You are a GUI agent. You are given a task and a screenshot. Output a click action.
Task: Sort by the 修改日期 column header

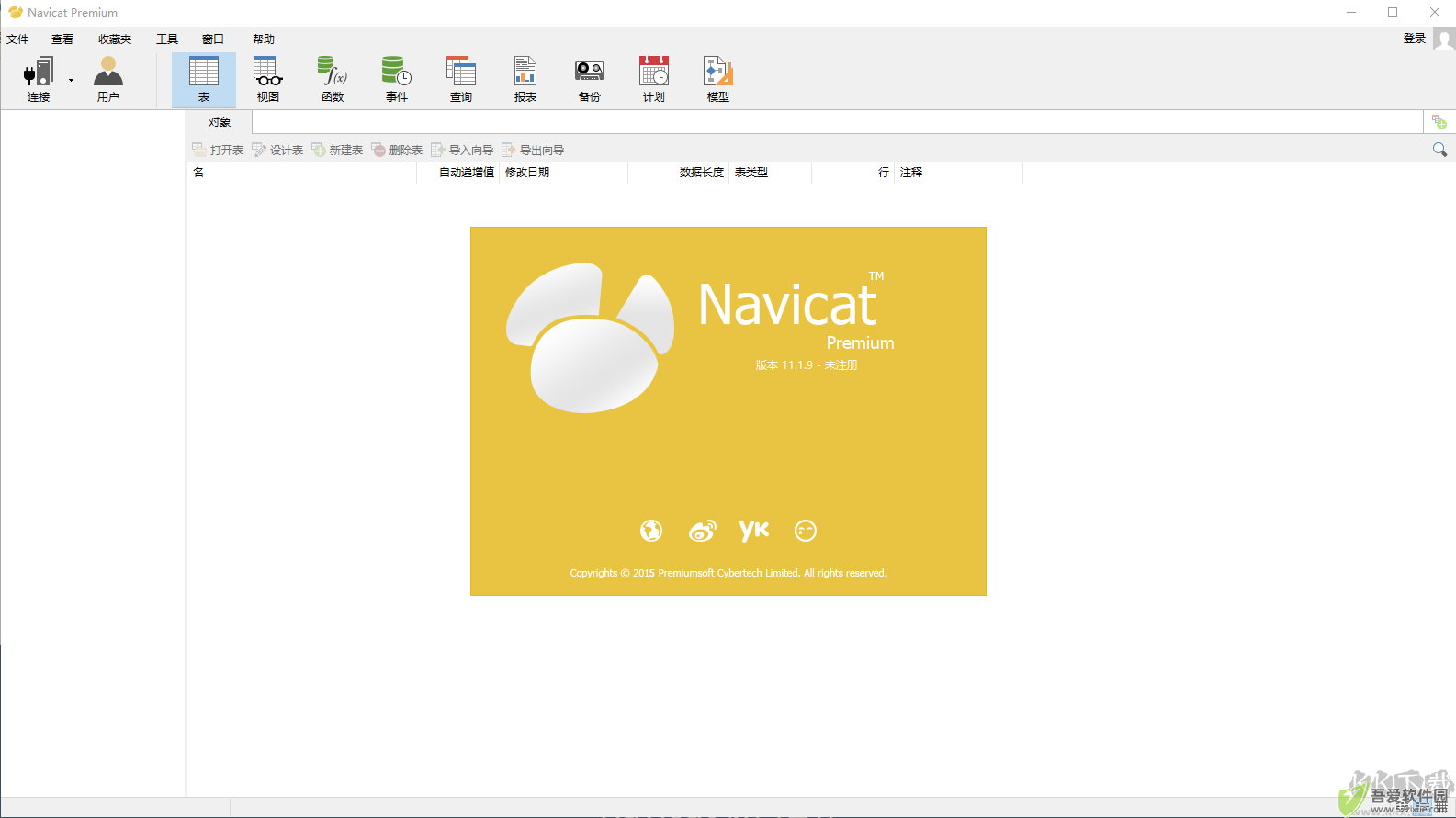pos(564,173)
